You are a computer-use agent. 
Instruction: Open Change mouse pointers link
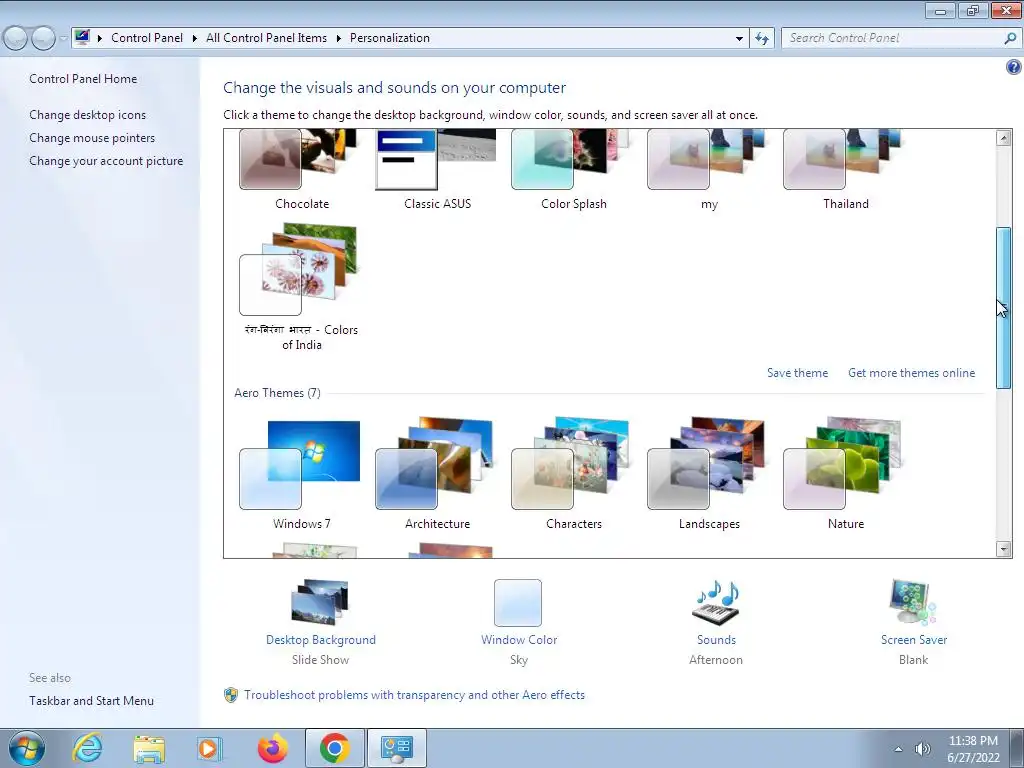pos(92,138)
